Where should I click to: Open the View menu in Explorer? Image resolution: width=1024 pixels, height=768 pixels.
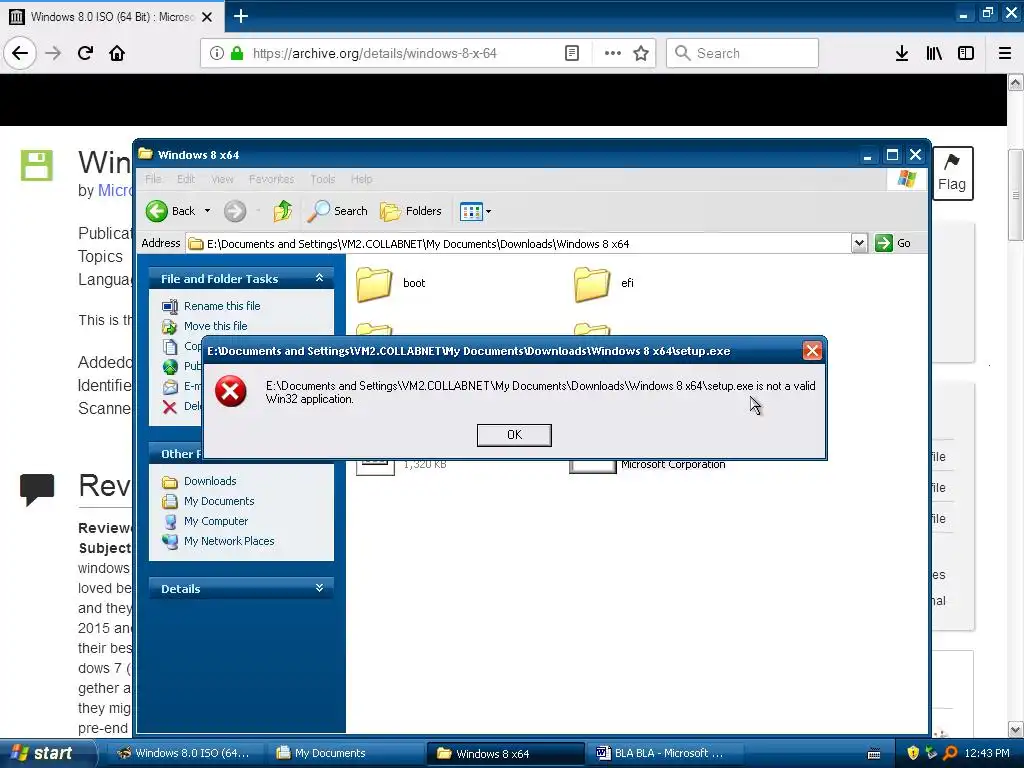coord(222,179)
